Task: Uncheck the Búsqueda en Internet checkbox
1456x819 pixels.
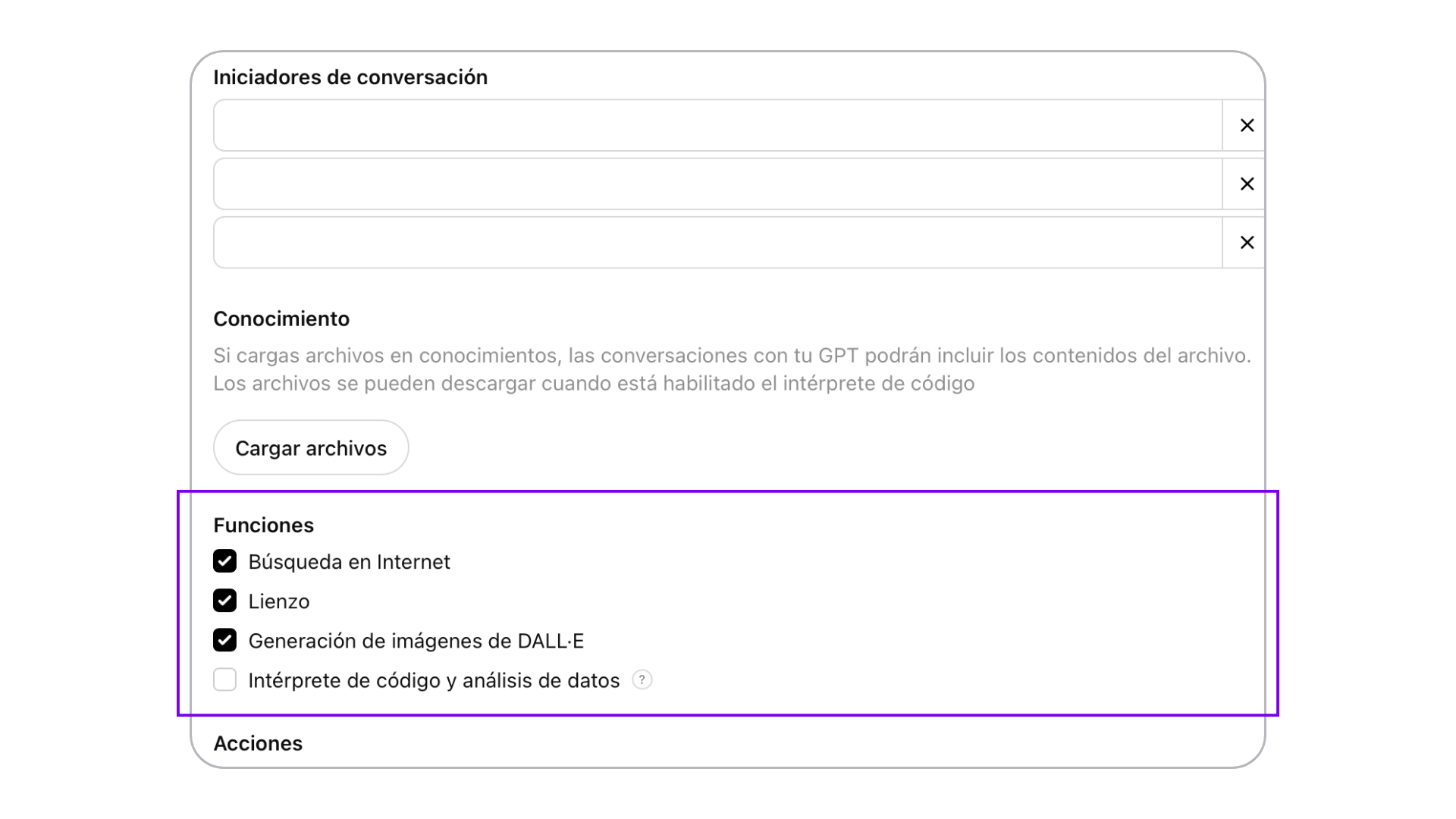Action: [224, 561]
